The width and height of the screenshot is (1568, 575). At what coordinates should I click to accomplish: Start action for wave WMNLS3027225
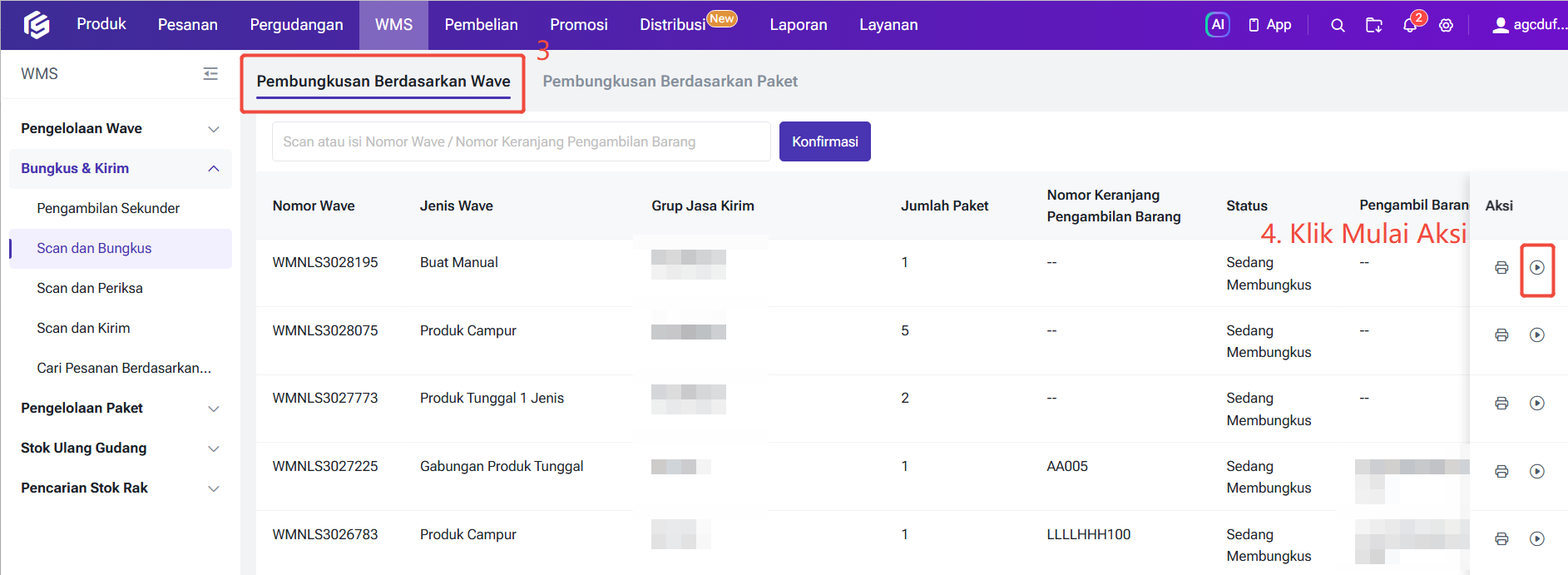point(1537,472)
